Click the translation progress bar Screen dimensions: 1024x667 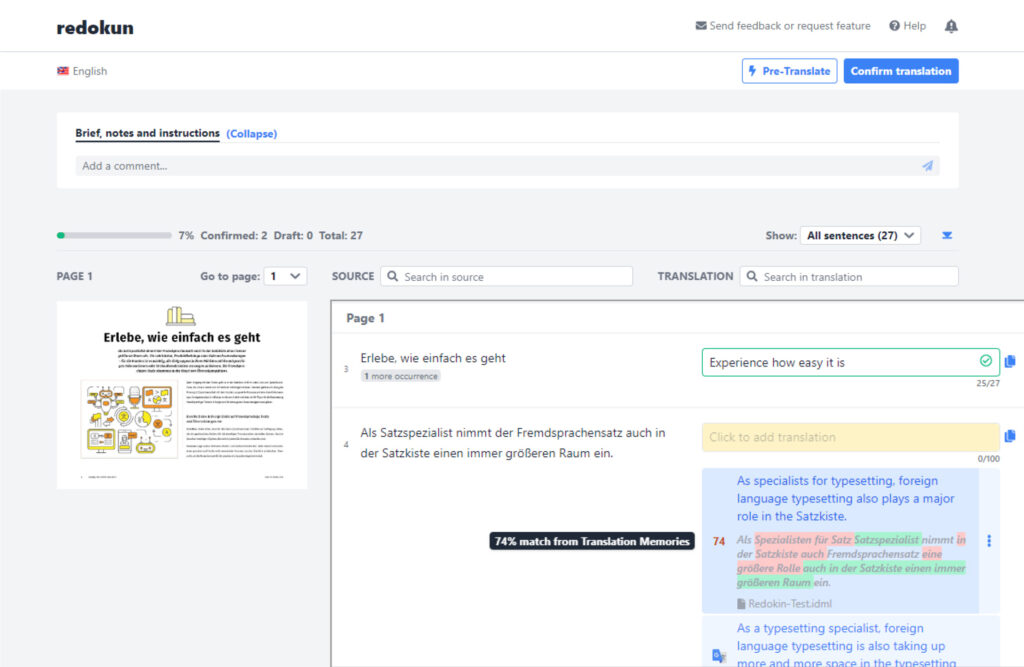tap(114, 236)
